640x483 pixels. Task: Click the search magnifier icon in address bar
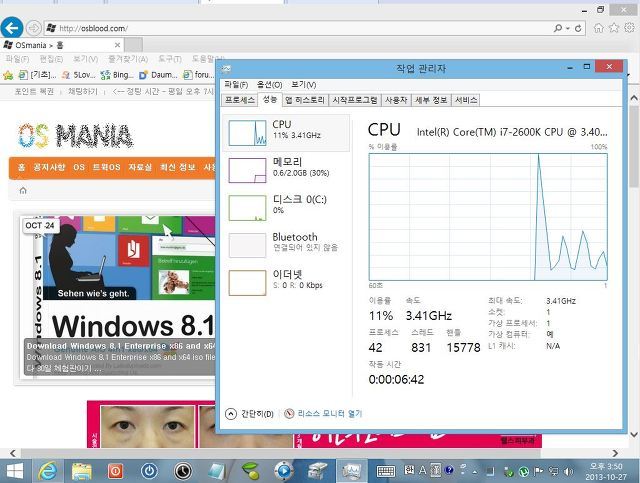tap(558, 28)
